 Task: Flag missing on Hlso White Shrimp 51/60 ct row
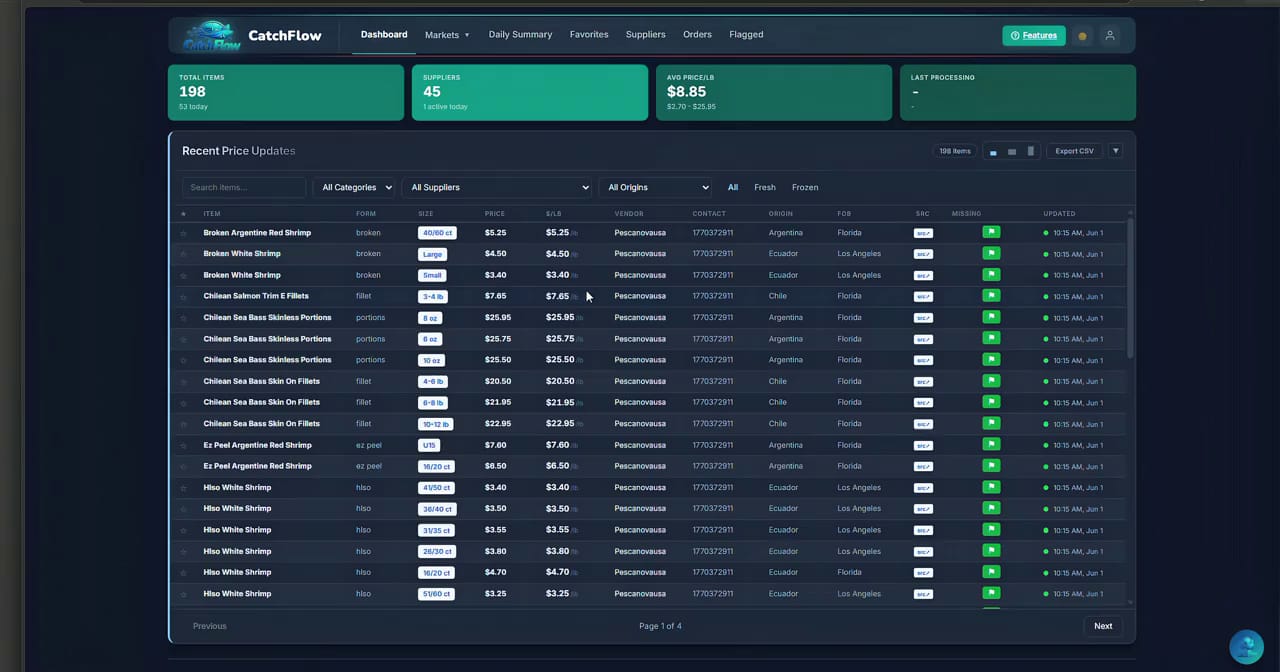point(991,593)
